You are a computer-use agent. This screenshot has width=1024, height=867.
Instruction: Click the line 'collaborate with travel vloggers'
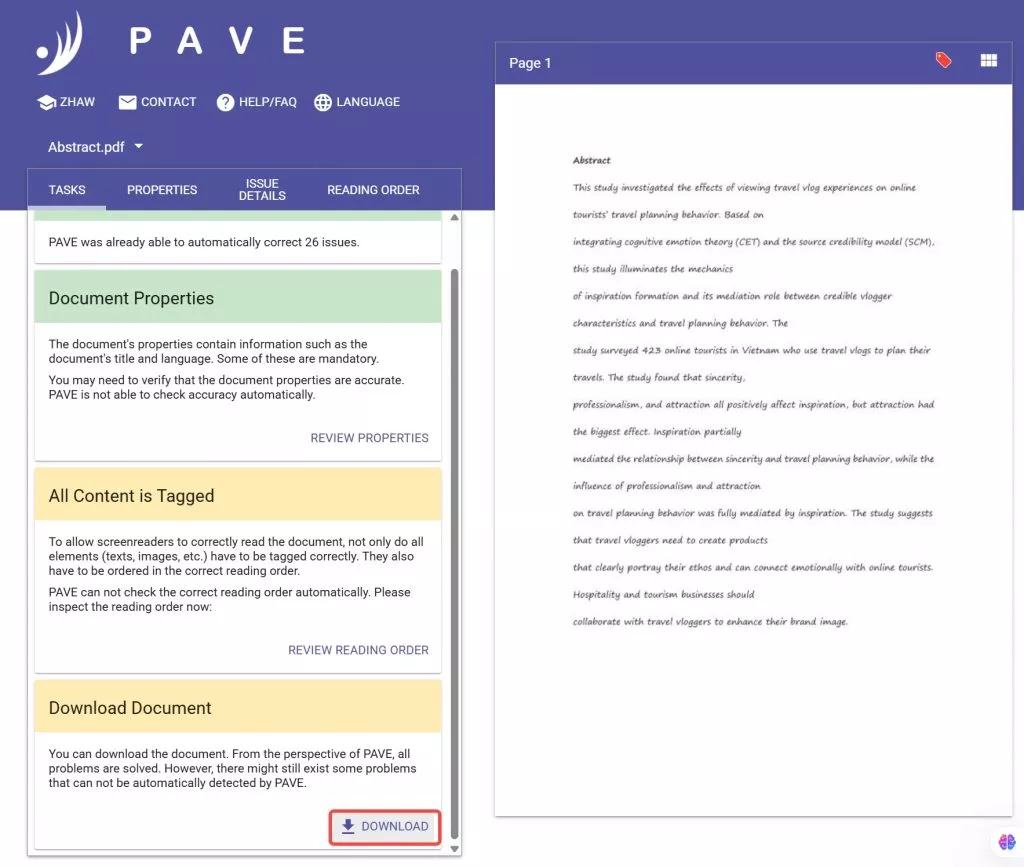710,622
